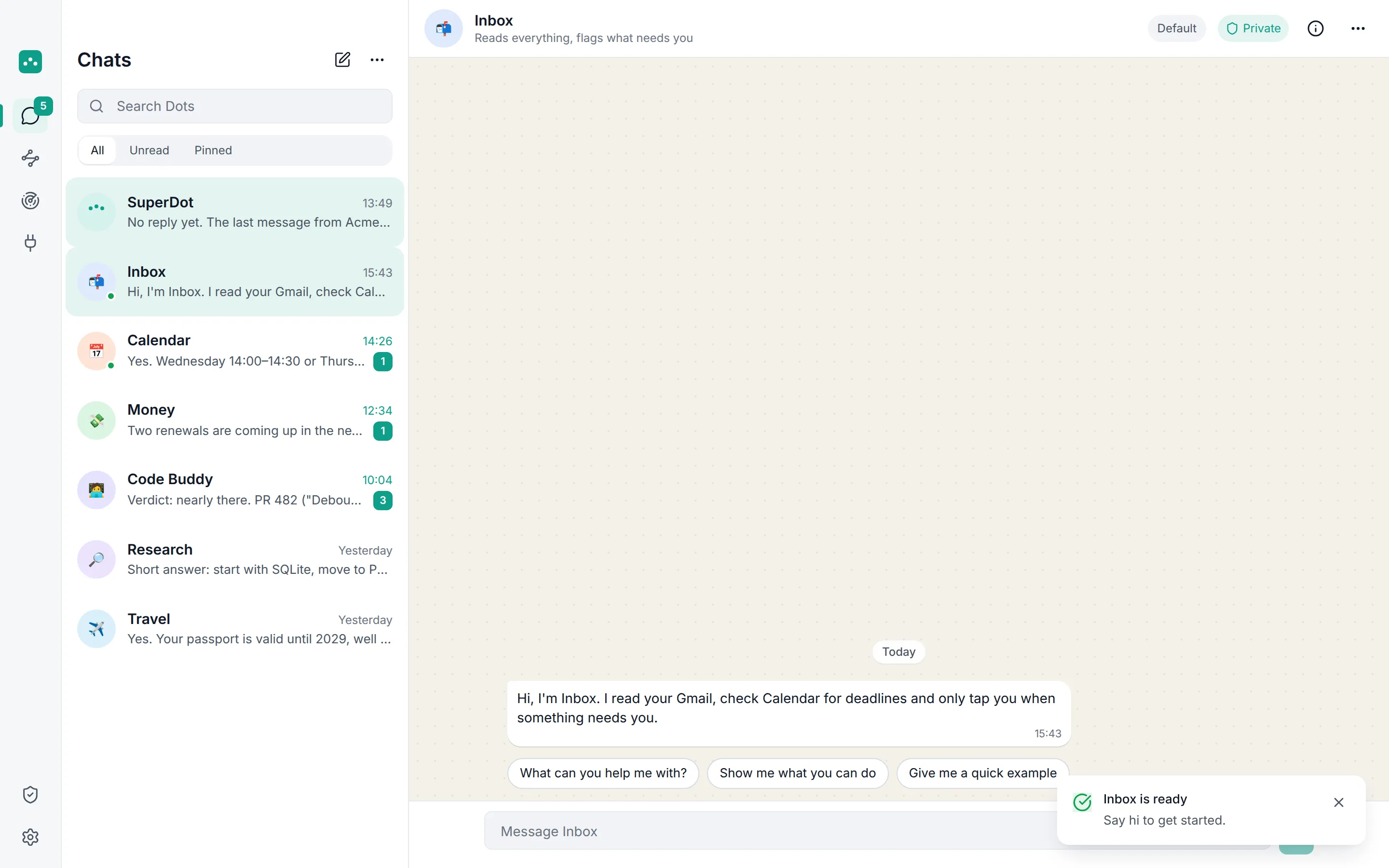Open the plug integrations icon in sidebar
The width and height of the screenshot is (1389, 868).
(30, 243)
